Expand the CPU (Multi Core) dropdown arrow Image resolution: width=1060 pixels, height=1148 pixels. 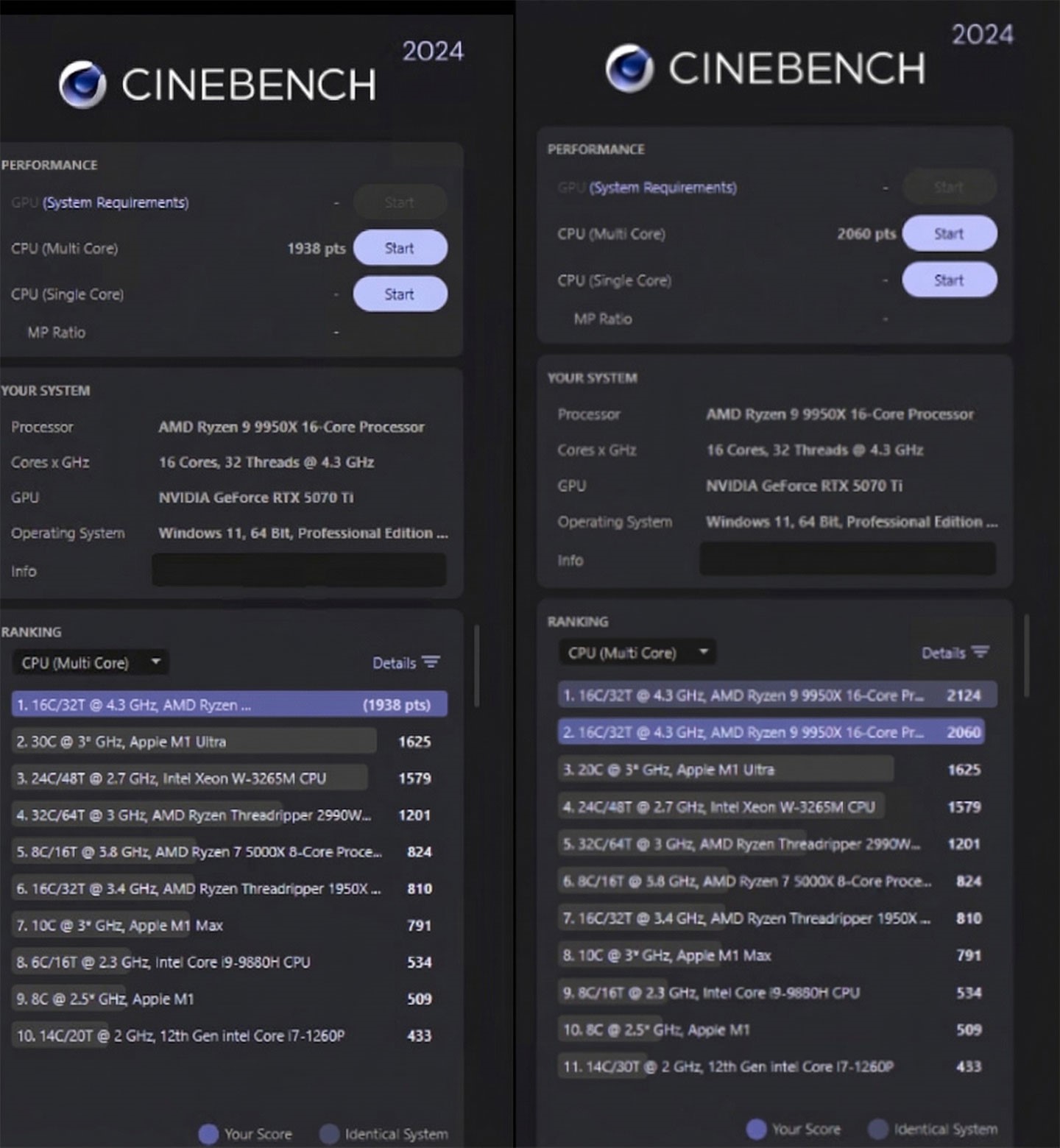pos(155,662)
